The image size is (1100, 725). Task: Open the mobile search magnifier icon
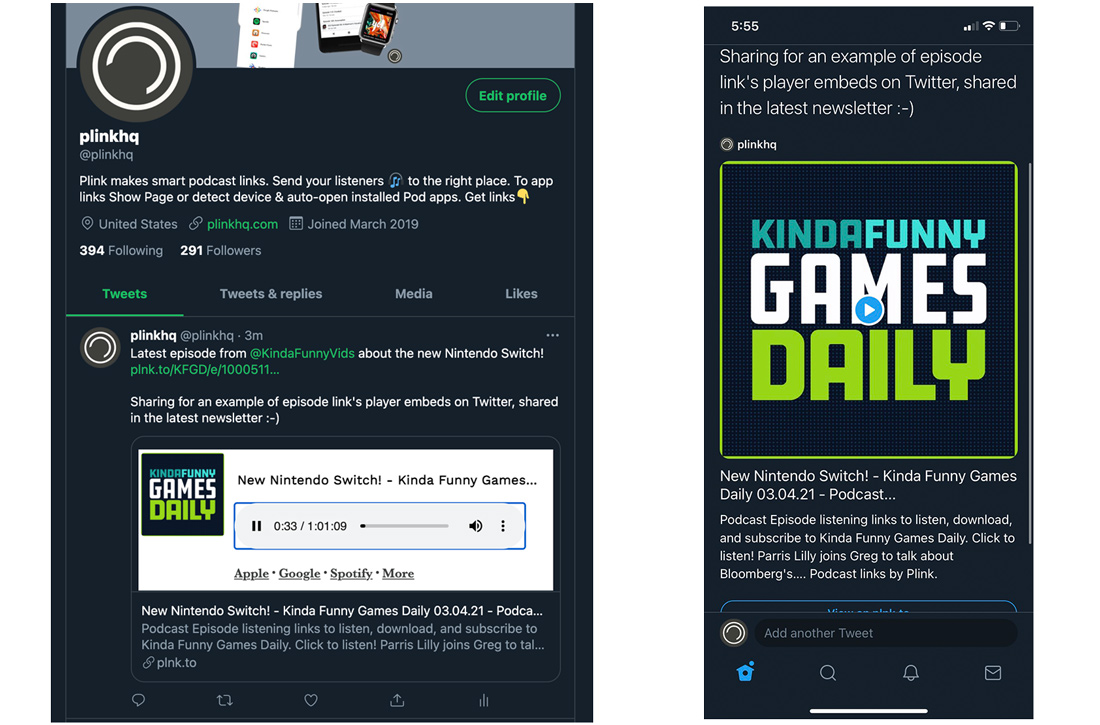point(828,673)
